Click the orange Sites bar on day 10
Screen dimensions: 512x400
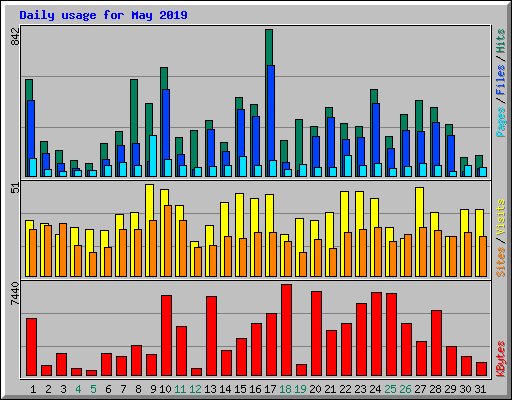pyautogui.click(x=168, y=241)
